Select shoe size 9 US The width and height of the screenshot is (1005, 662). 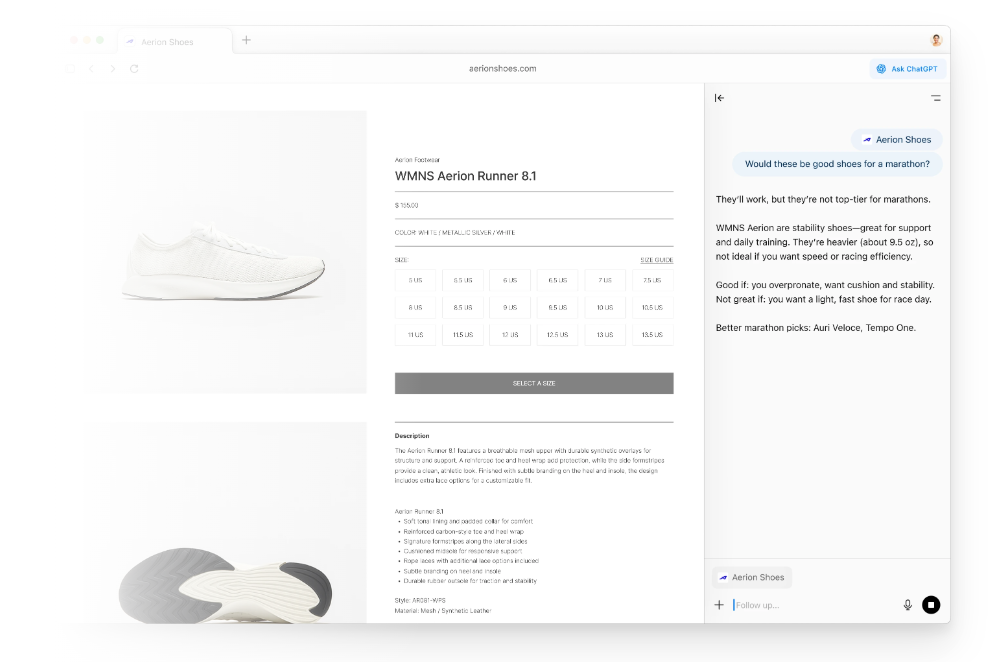click(510, 308)
